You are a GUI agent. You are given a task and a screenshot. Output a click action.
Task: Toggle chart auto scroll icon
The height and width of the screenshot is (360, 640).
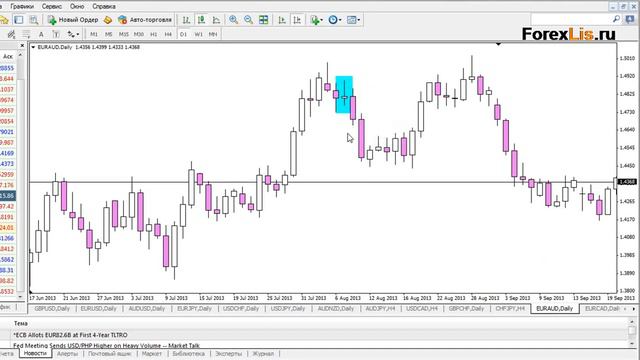[282, 20]
